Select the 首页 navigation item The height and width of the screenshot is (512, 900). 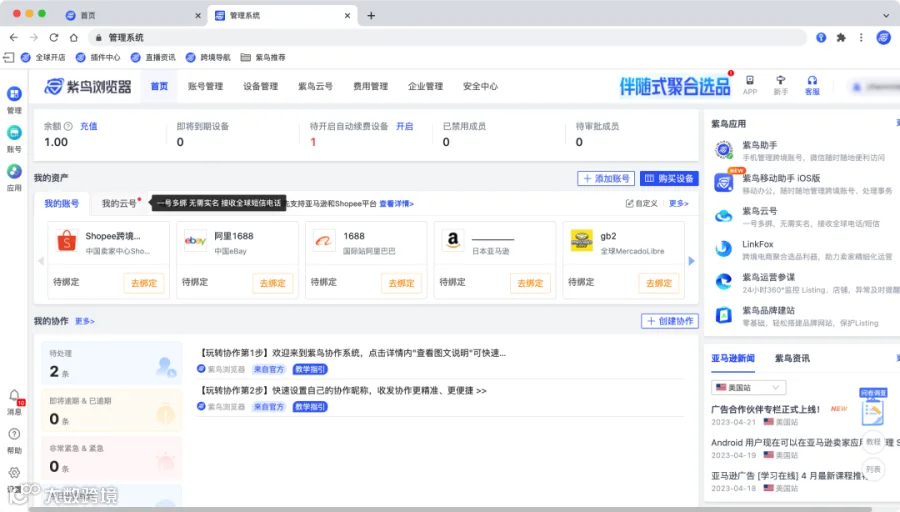[x=159, y=86]
